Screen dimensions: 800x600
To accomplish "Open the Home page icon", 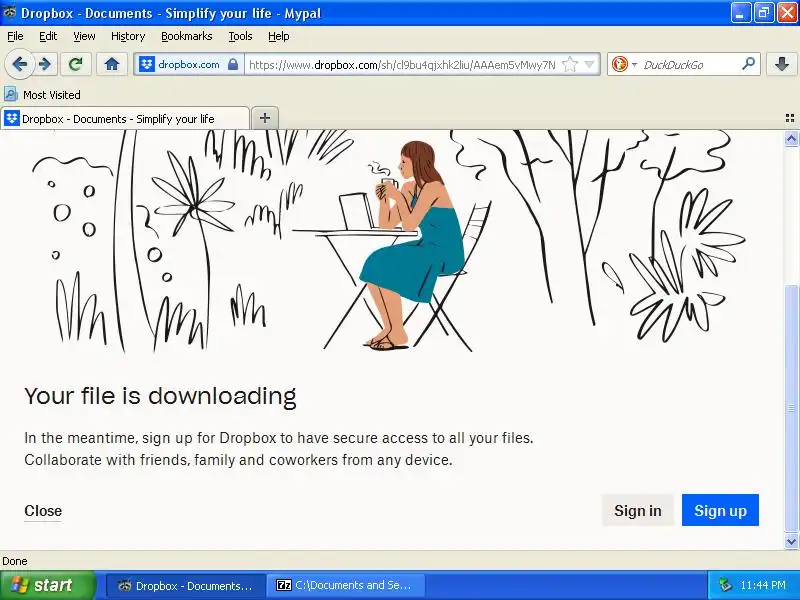I will tap(112, 64).
